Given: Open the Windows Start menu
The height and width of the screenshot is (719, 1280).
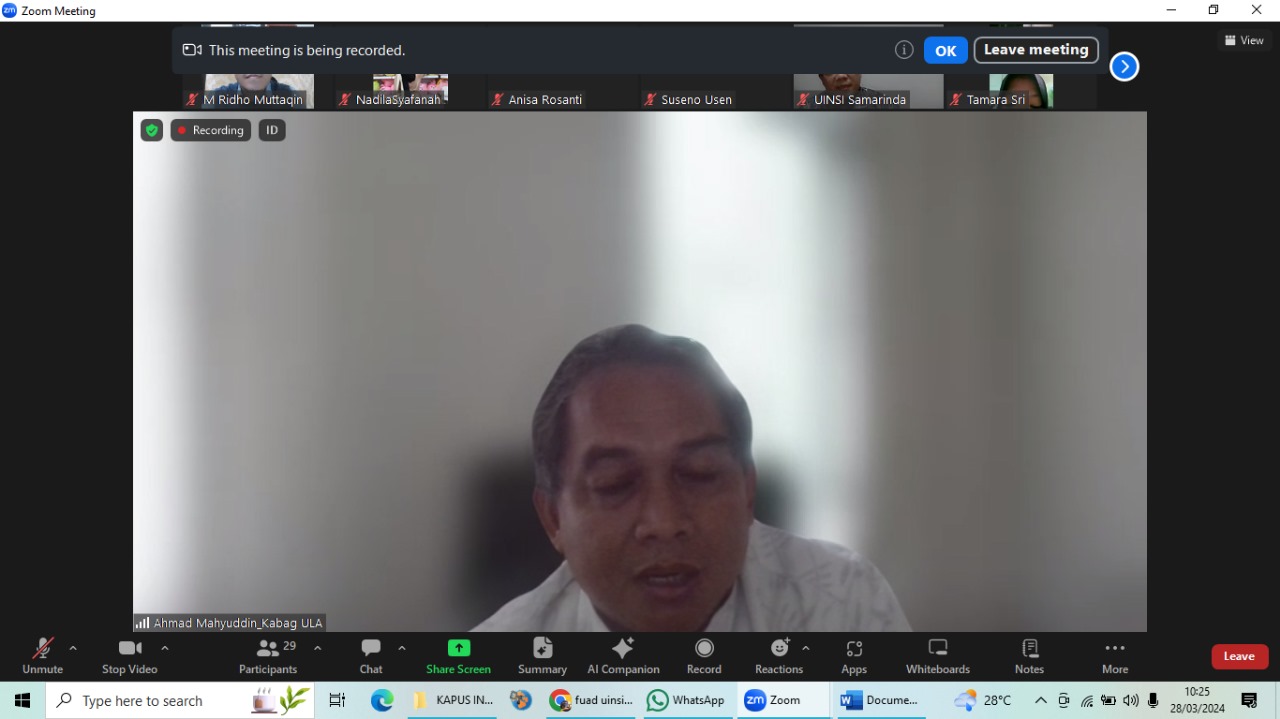Looking at the screenshot, I should (22, 701).
